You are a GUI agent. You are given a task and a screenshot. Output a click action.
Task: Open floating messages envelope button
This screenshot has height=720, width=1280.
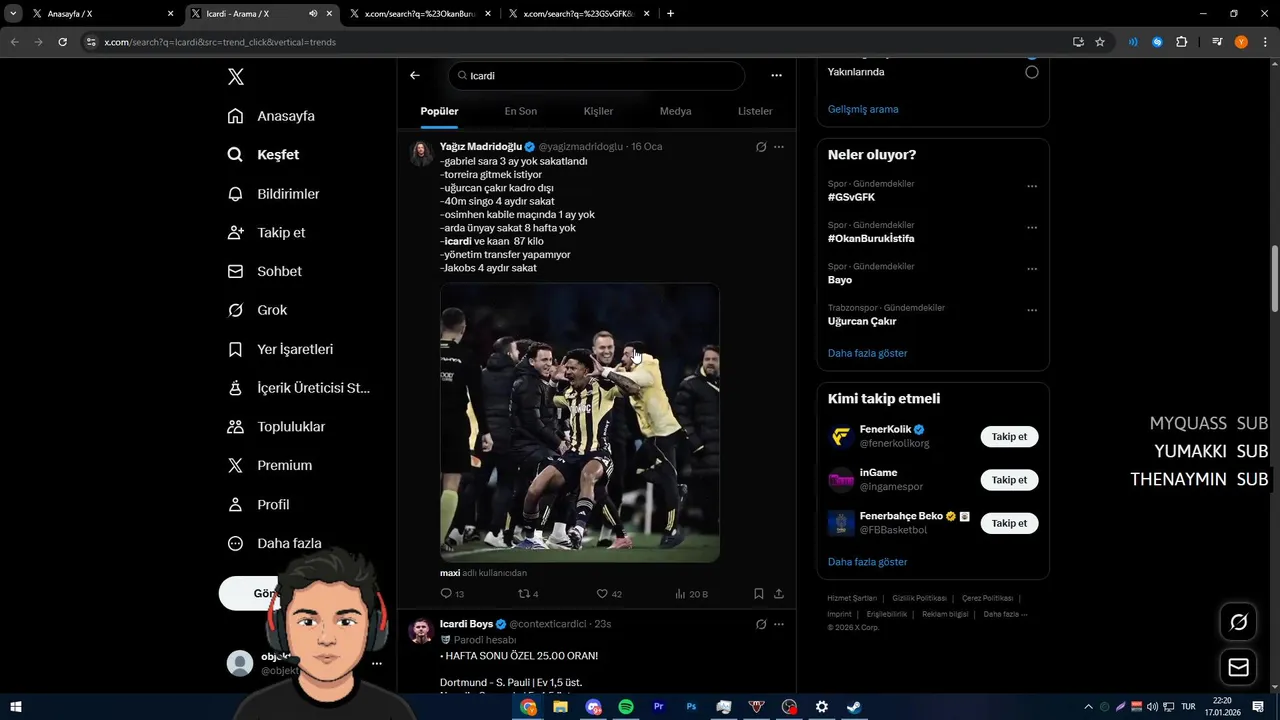point(1238,667)
